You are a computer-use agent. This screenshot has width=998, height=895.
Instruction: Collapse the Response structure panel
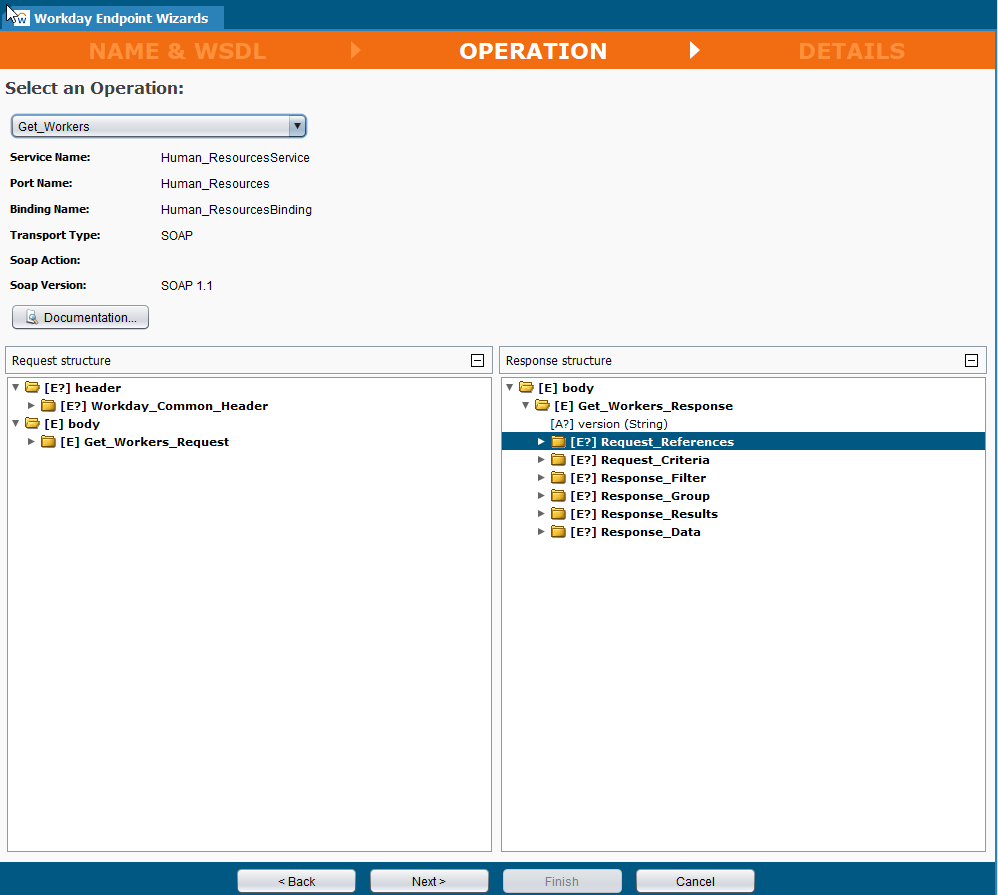[x=971, y=361]
